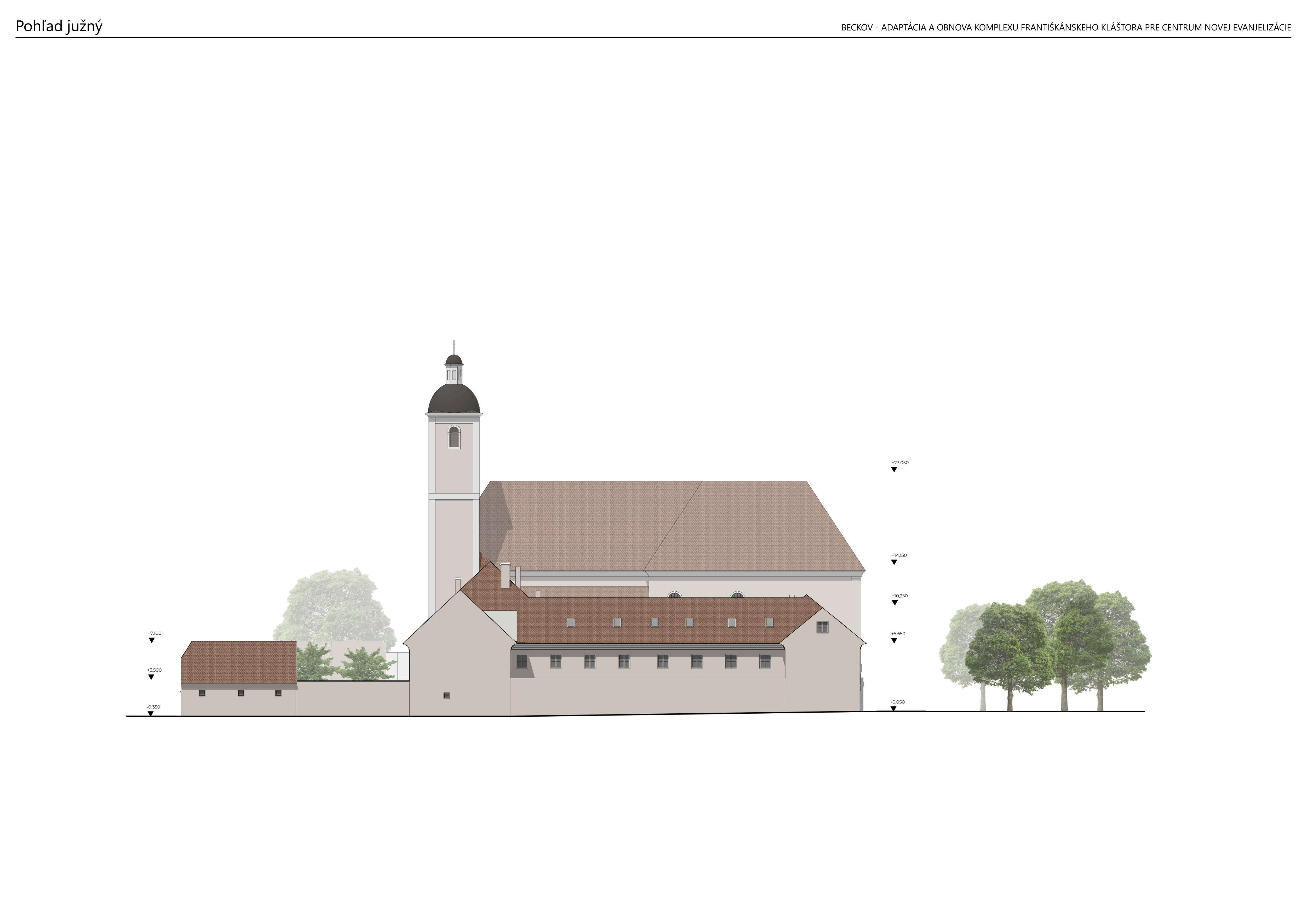Click the +10,250 elevation marker triangle
The height and width of the screenshot is (924, 1307).
[894, 603]
